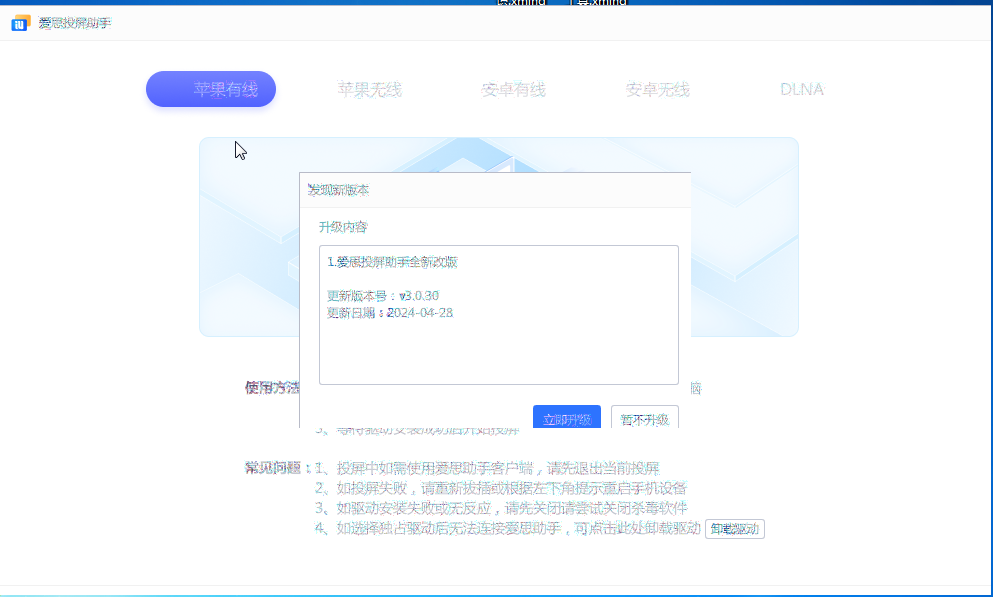993x597 pixels.
Task: Select the 安卓有线 tab
Action: coord(514,89)
